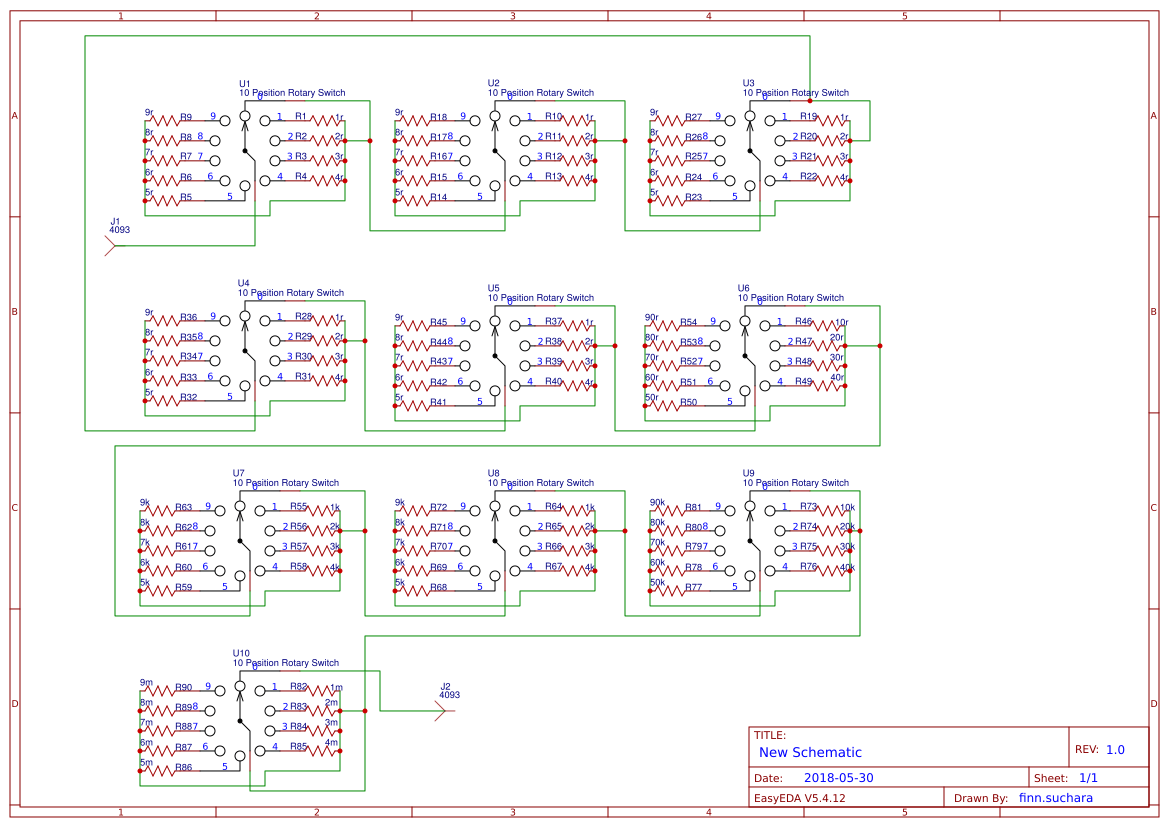Screen dimensions: 1169x827
Task: Select resistor label R54
Action: [x=688, y=323]
